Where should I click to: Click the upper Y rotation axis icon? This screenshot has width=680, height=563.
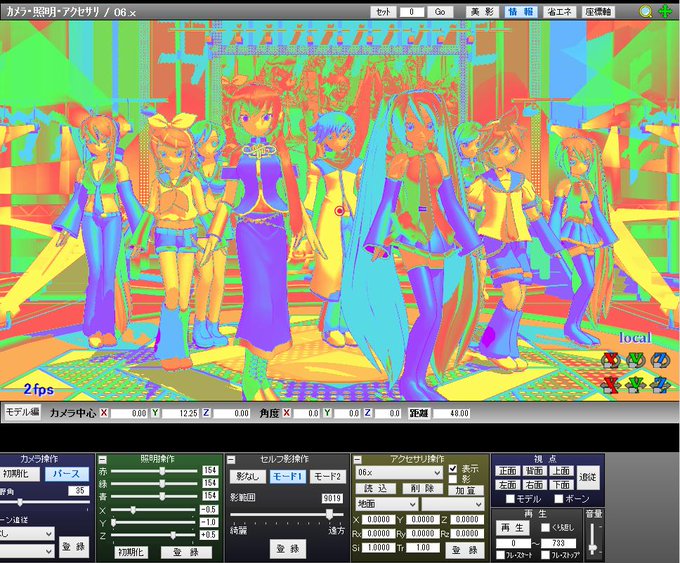pos(635,360)
